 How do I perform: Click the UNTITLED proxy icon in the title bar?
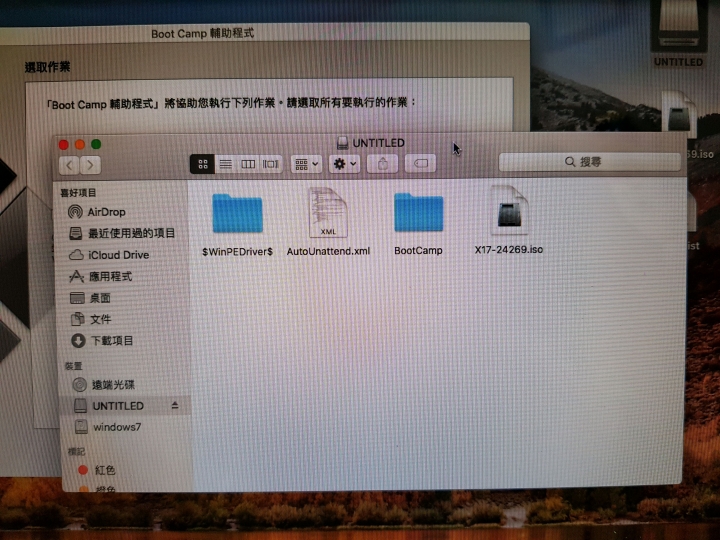point(343,143)
